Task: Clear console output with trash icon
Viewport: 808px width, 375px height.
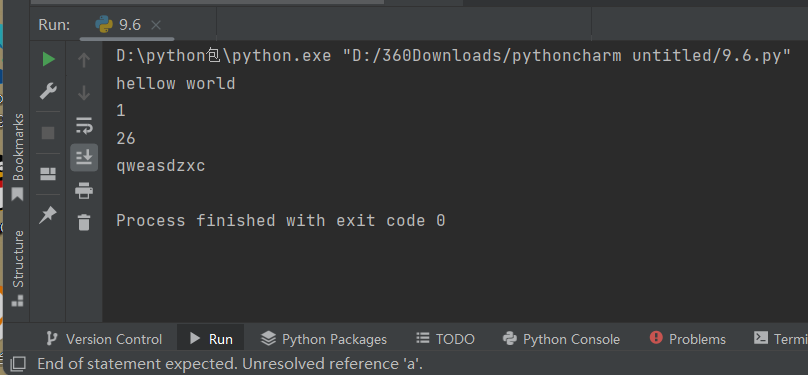Action: pos(83,223)
